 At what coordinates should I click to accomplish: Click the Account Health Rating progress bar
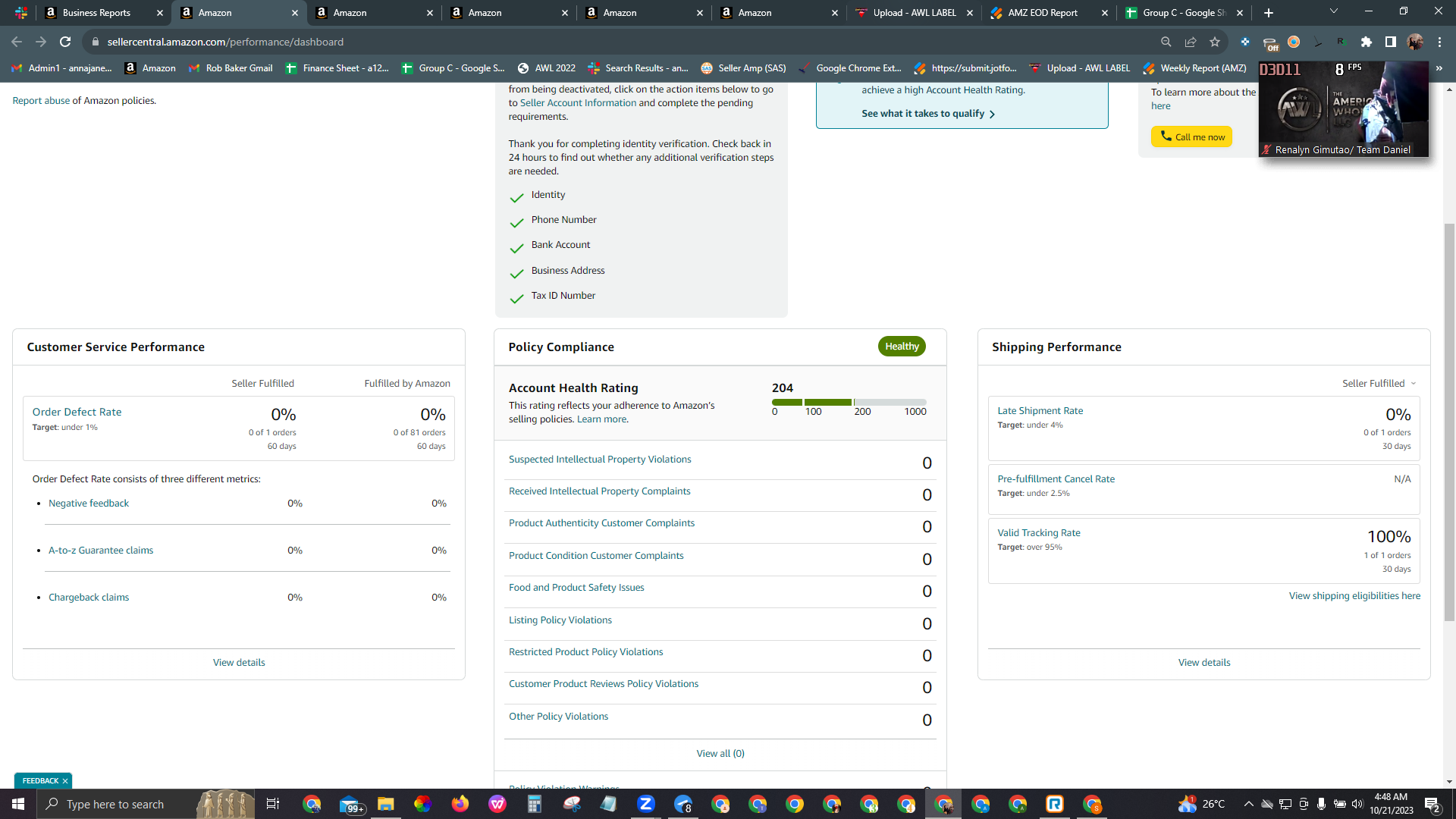coord(849,402)
